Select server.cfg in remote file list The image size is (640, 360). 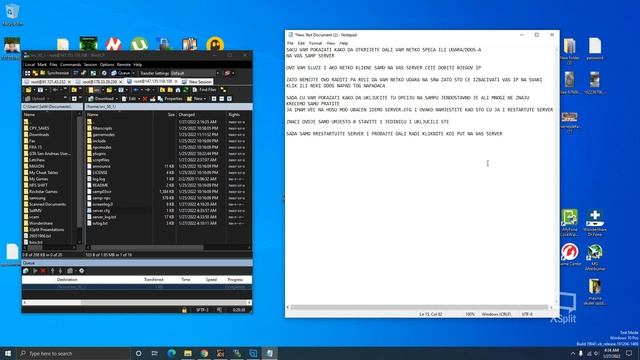[101, 211]
